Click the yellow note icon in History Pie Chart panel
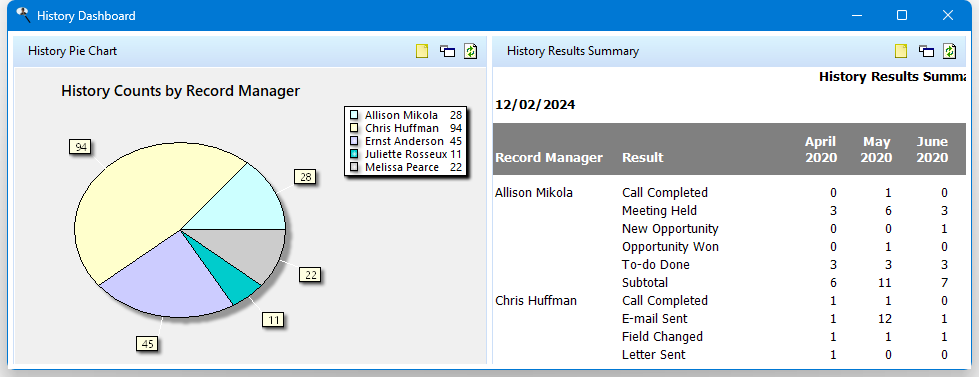The height and width of the screenshot is (377, 979). click(x=422, y=51)
